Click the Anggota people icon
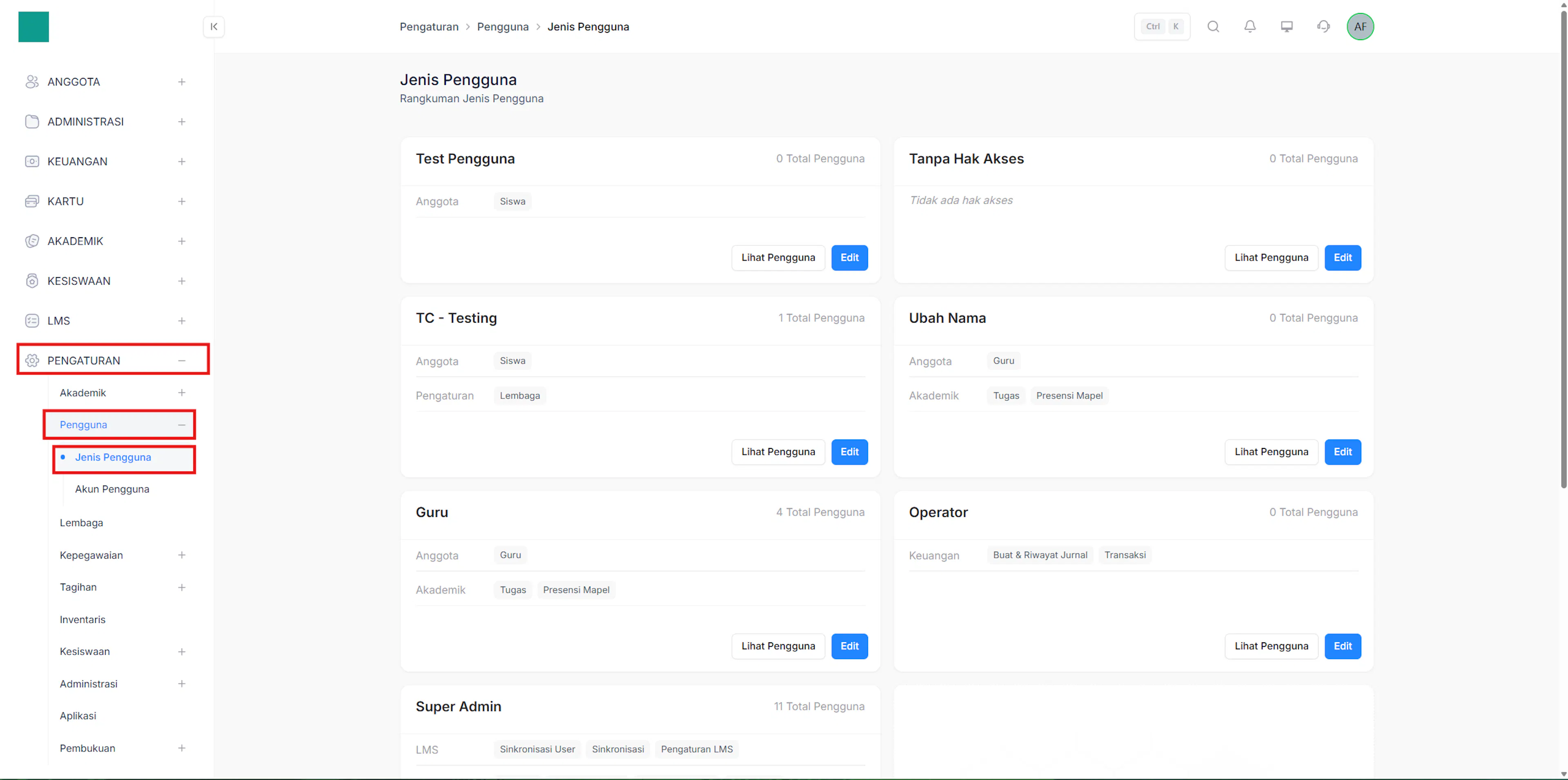This screenshot has height=780, width=1568. [32, 82]
